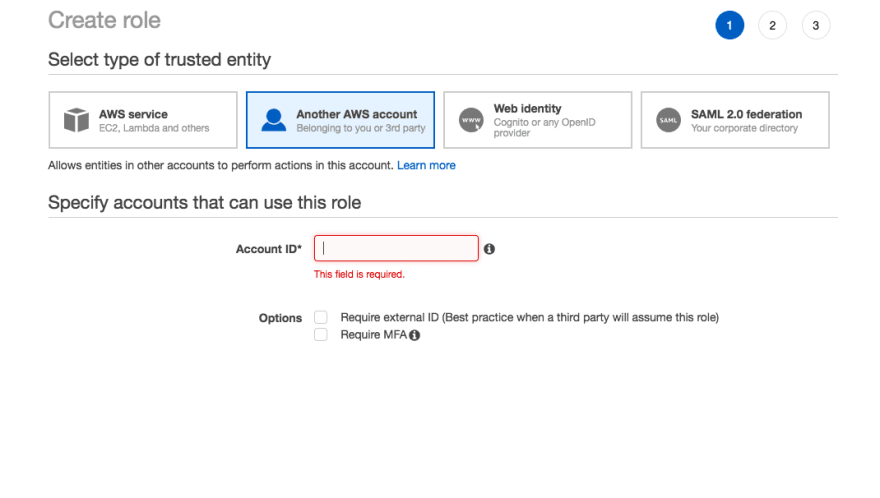
Task: Go to step 2 in the wizard
Action: pos(772,25)
